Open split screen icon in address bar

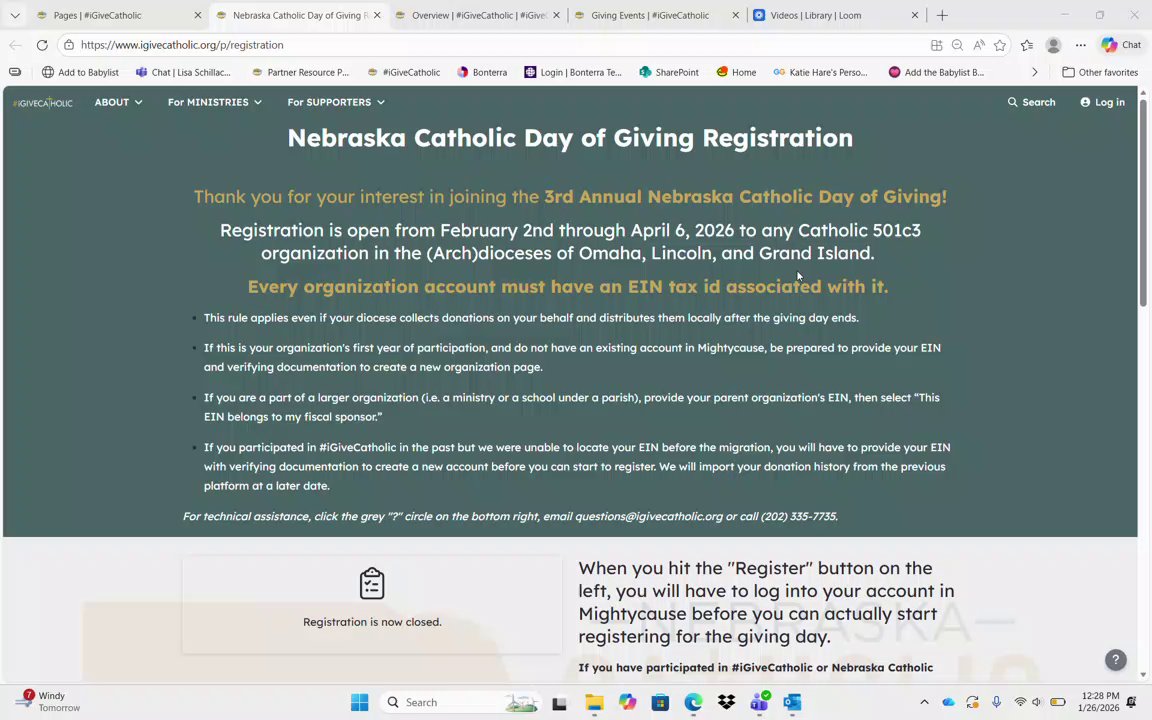click(936, 45)
